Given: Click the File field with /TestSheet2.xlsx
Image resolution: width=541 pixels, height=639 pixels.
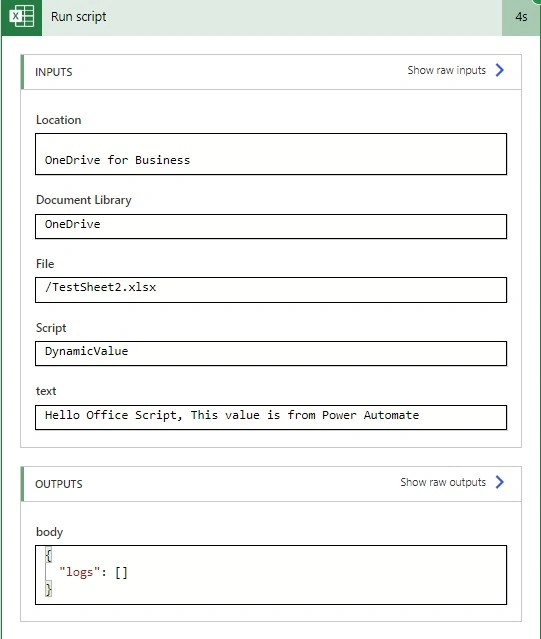Looking at the screenshot, I should coord(271,290).
